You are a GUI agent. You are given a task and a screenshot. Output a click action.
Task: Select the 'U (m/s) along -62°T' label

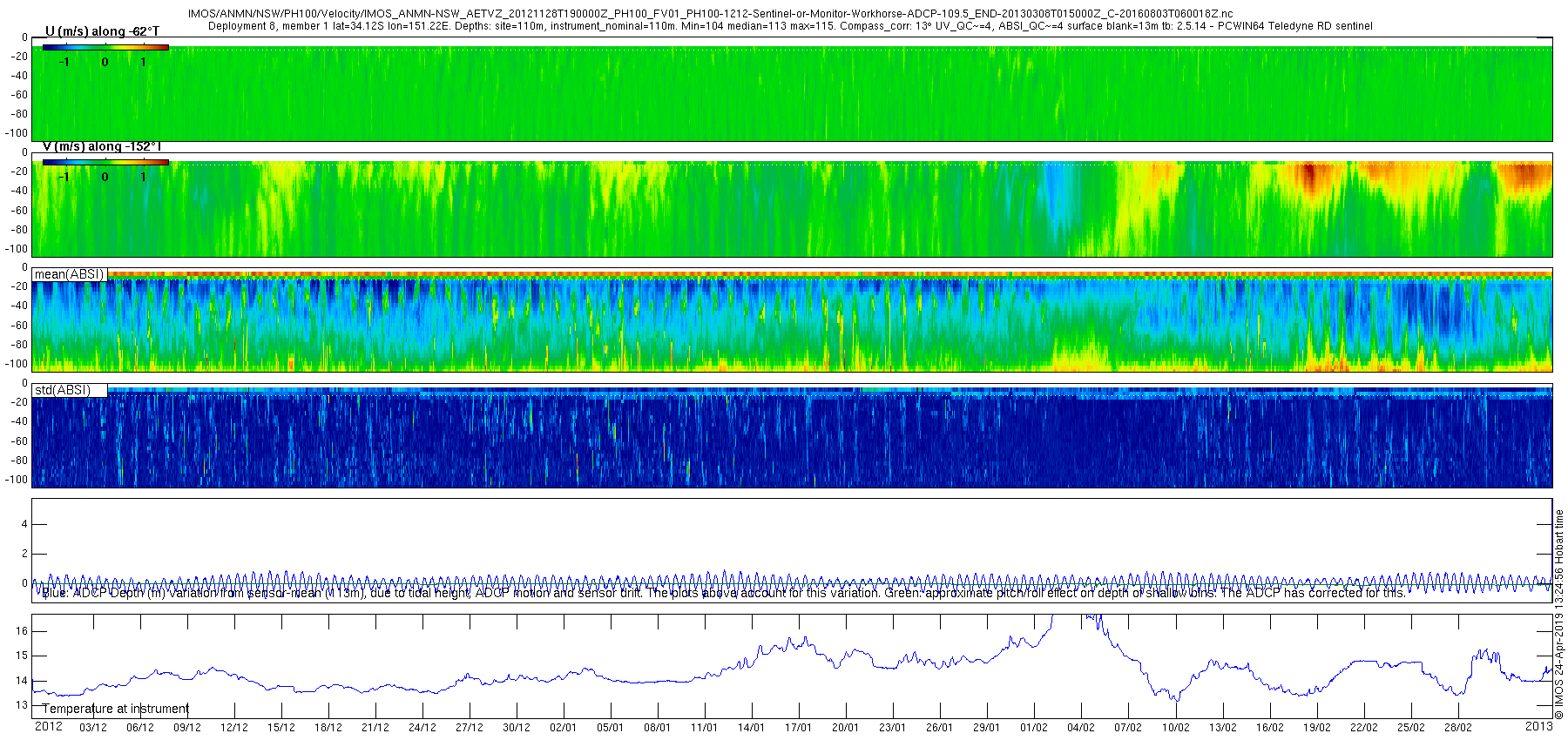click(x=102, y=31)
